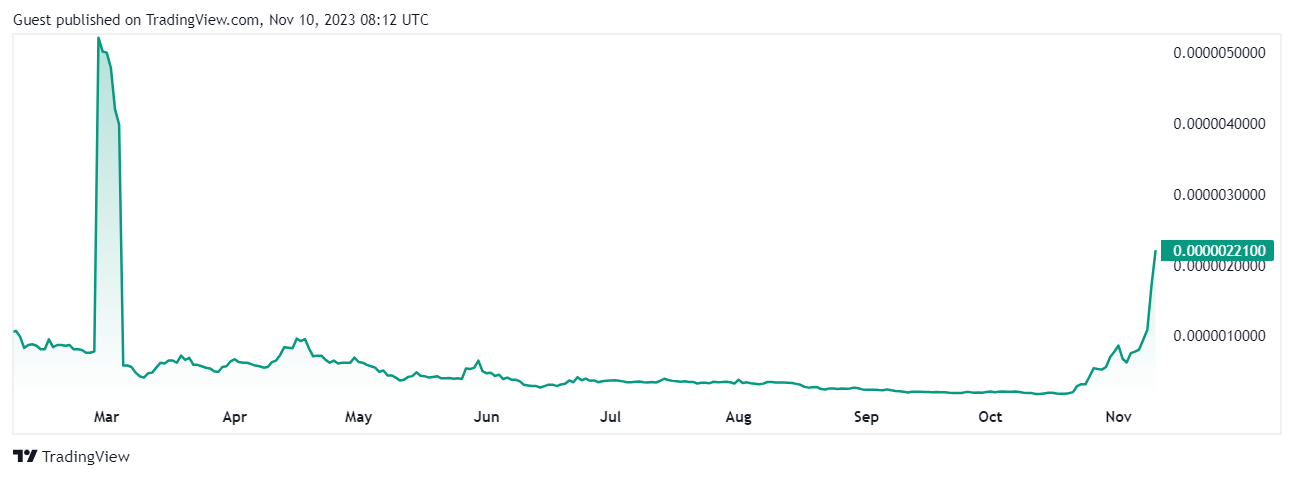Select the Mar label on time axis
The height and width of the screenshot is (478, 1294).
point(105,417)
